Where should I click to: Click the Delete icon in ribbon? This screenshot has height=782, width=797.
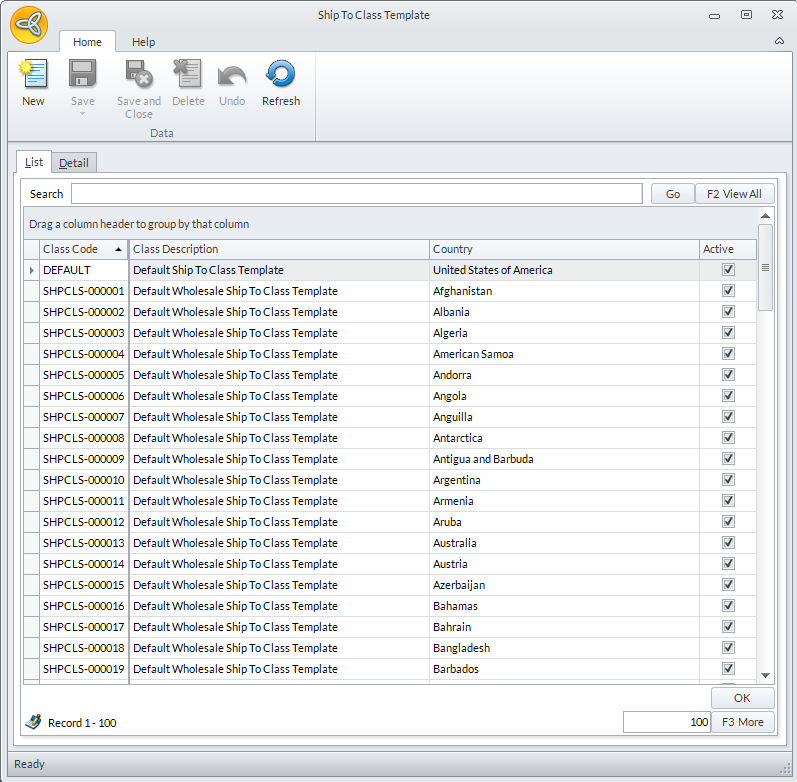[x=187, y=75]
